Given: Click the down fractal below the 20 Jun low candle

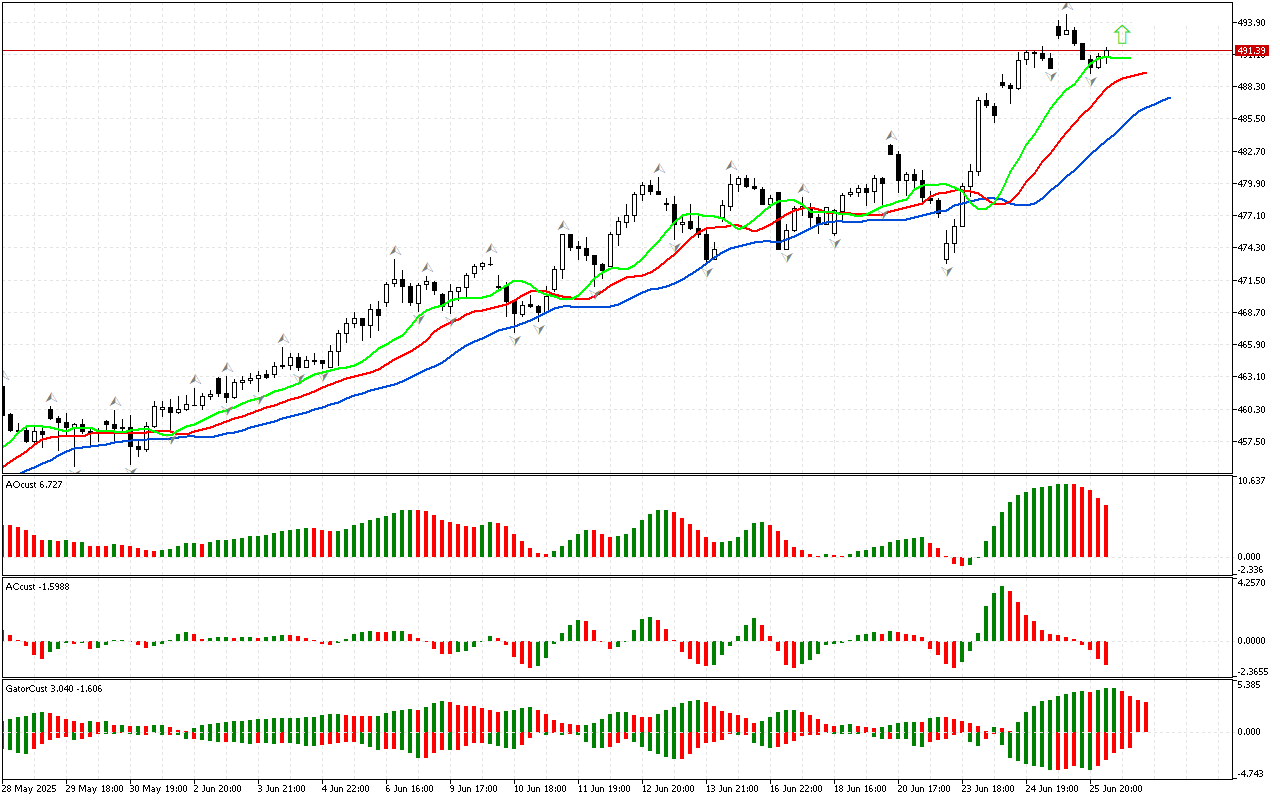Looking at the screenshot, I should click(946, 270).
